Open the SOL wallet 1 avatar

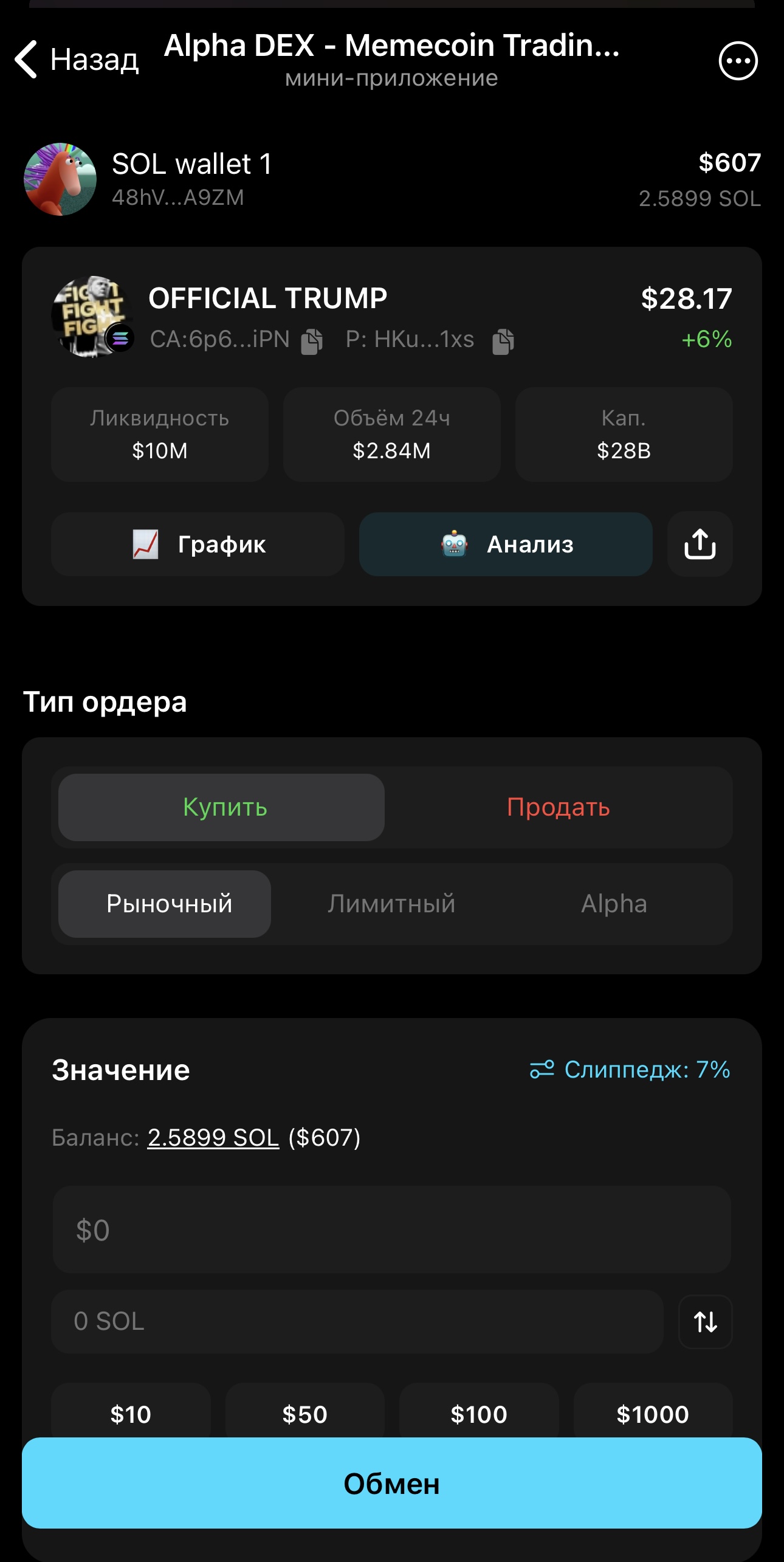60,179
